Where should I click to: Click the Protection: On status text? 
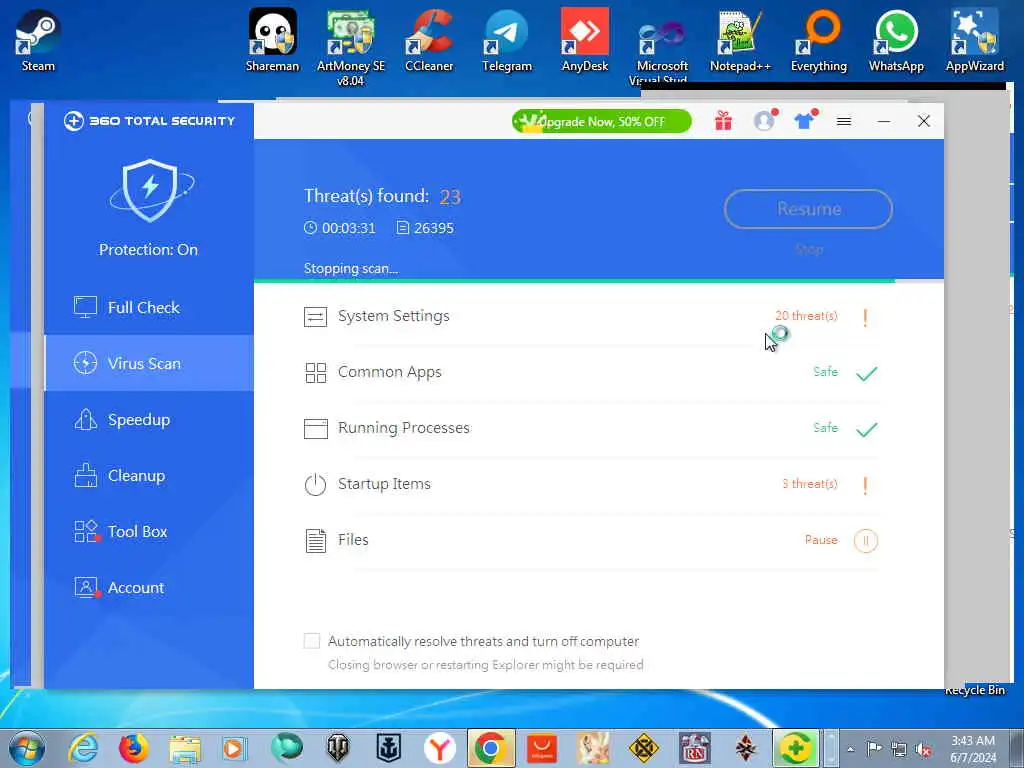click(x=148, y=249)
